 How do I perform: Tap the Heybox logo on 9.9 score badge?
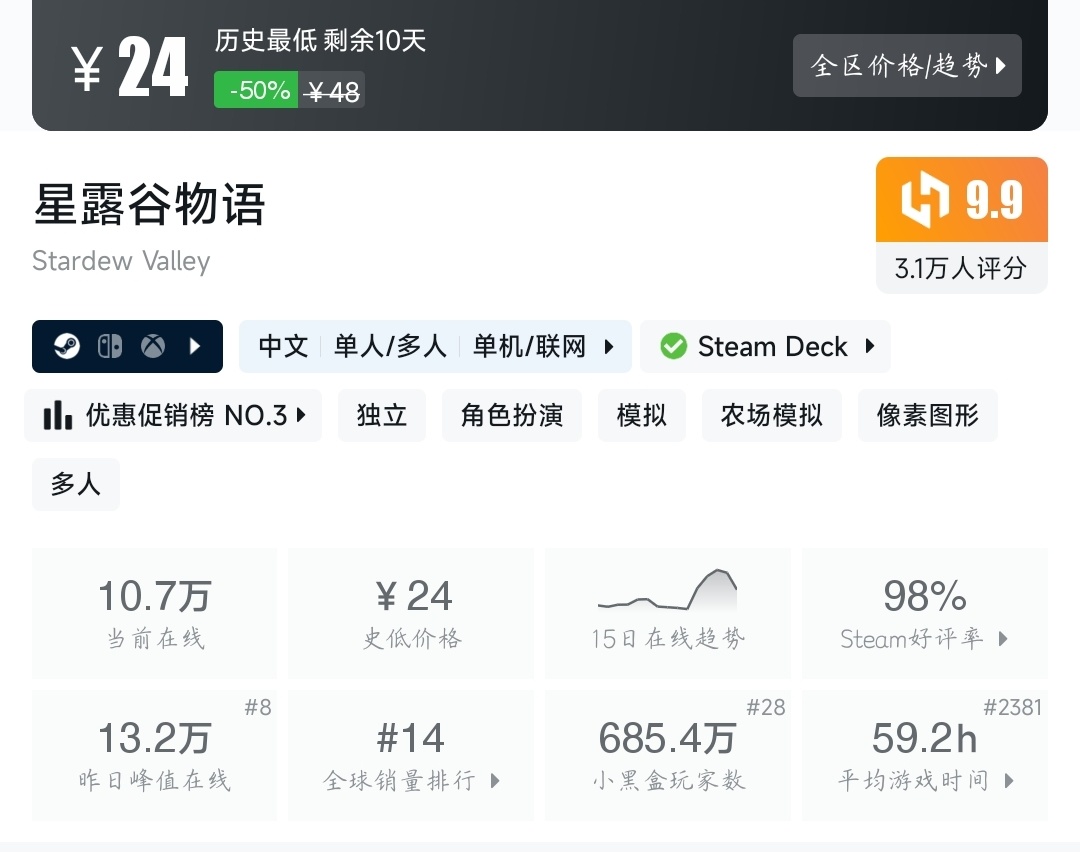pos(925,199)
